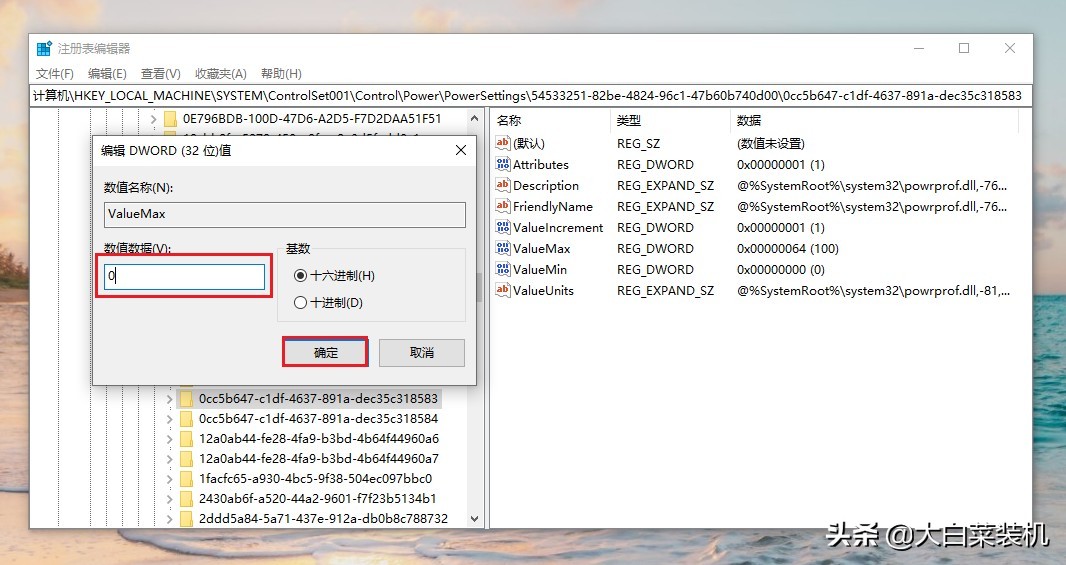1066x565 pixels.
Task: Click folder icon of 1facfc65-a930-4bc5-9f38-504ec097bbc0
Action: [186, 479]
